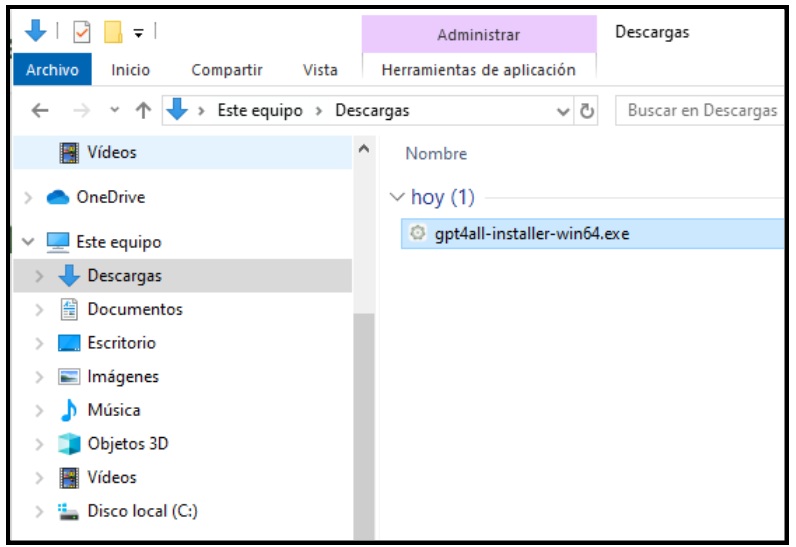
Task: Open the Compartir ribbon tab
Action: tap(227, 70)
